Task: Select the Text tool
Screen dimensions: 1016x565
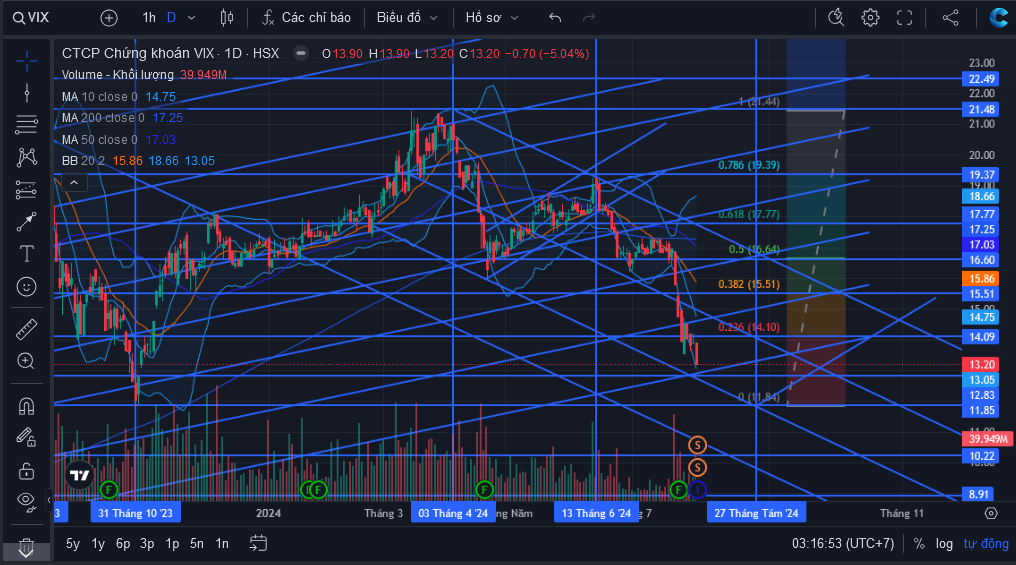Action: [27, 253]
